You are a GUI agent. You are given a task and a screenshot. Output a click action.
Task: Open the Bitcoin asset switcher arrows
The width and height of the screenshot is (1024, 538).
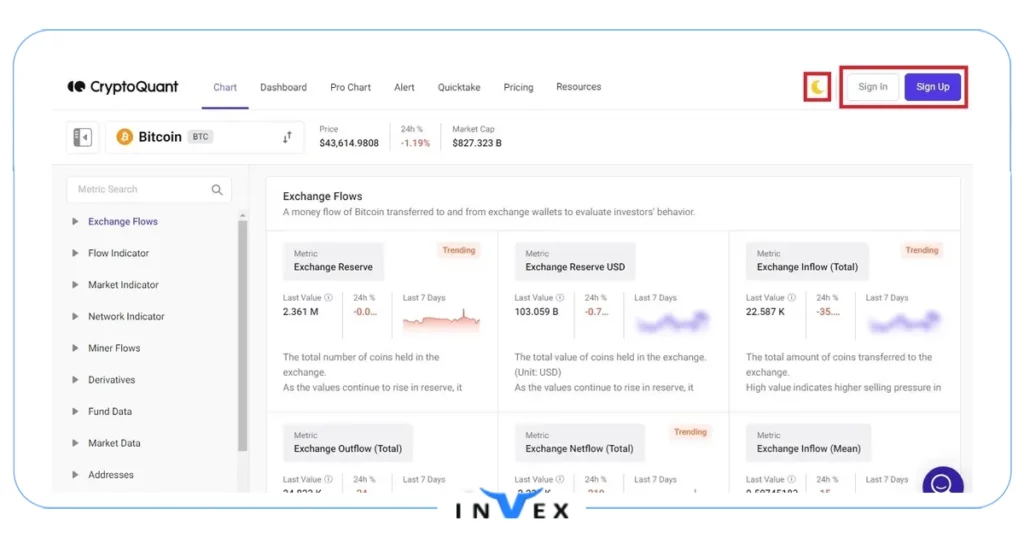[x=287, y=137]
